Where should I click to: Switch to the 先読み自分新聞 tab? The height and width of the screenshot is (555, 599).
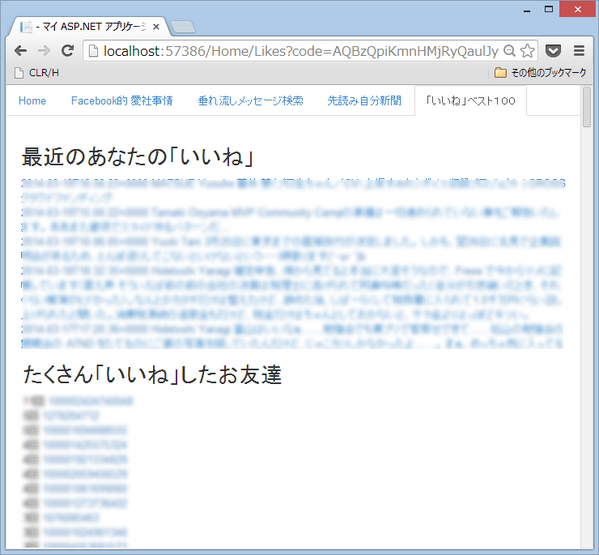364,101
